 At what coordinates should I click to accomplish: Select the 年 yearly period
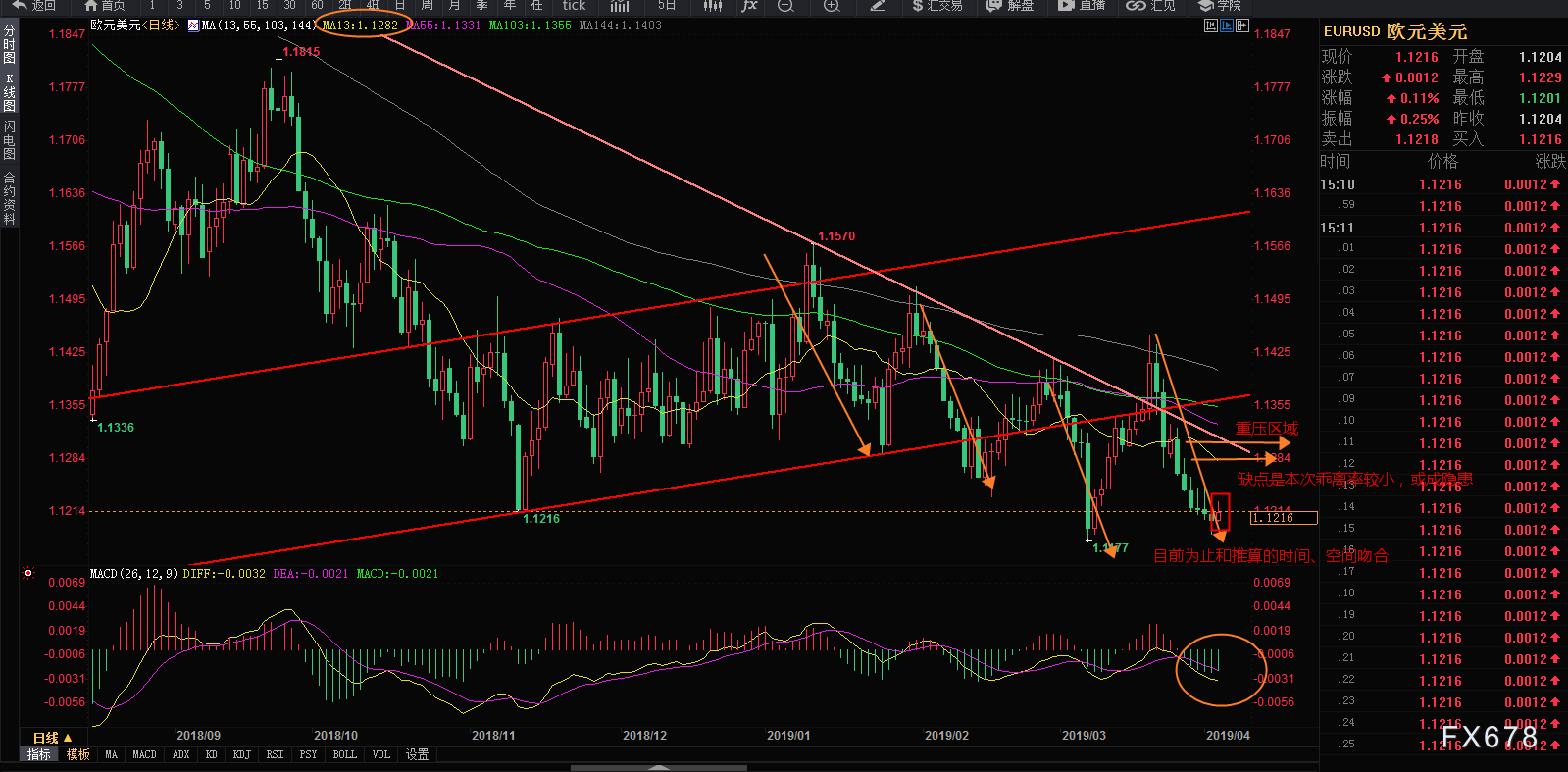(x=509, y=5)
